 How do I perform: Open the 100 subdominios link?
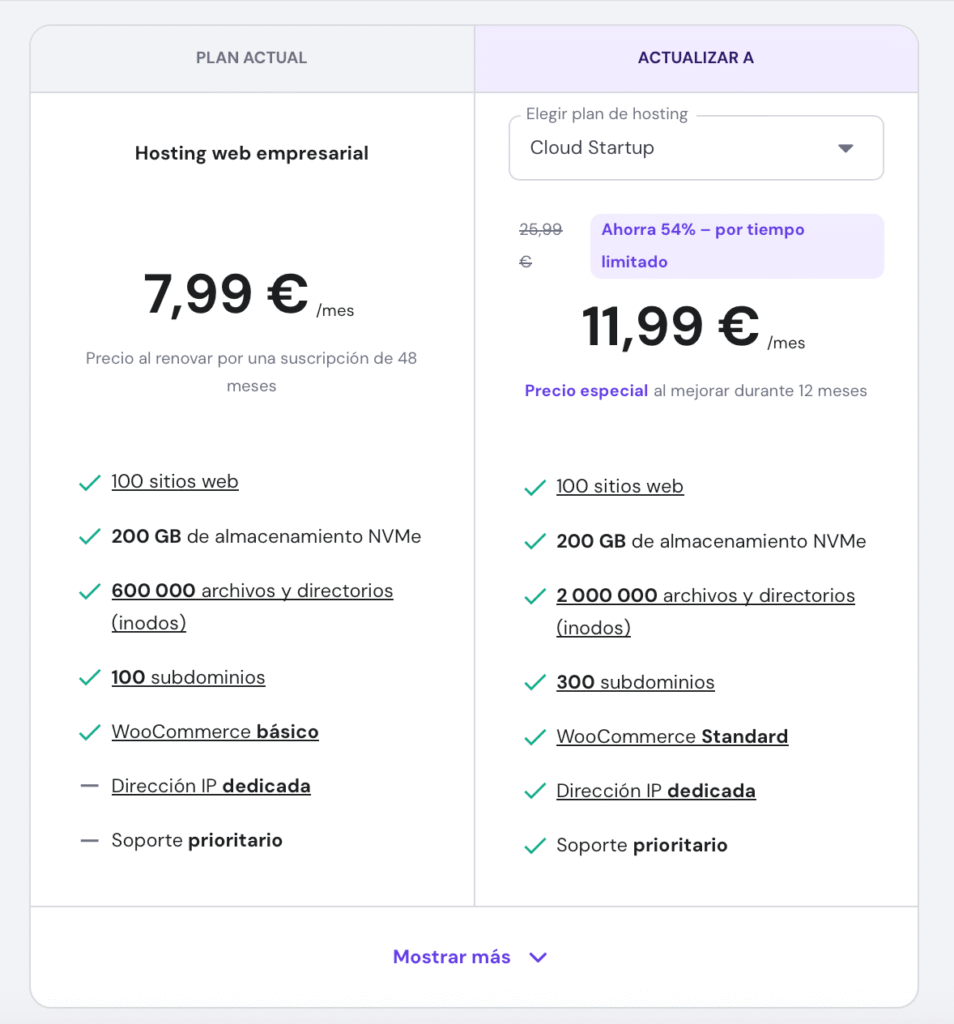click(188, 677)
